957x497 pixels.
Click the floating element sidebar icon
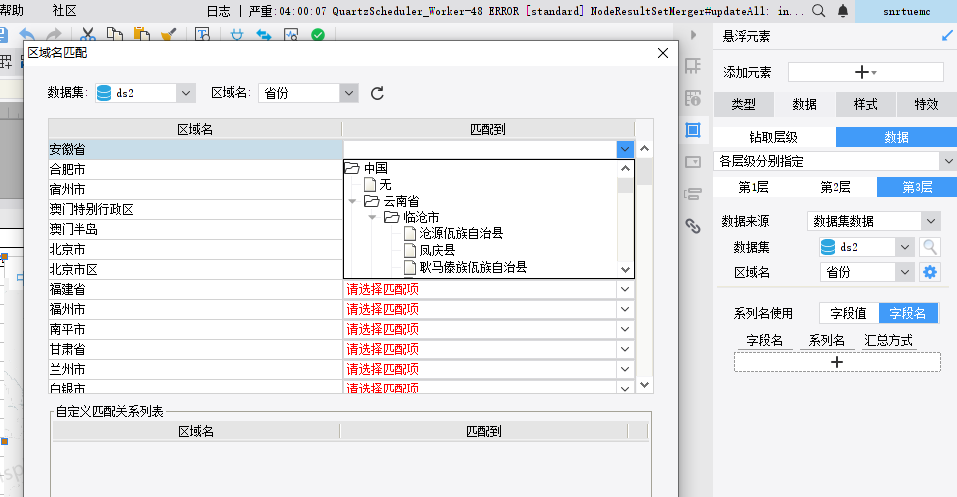click(693, 130)
